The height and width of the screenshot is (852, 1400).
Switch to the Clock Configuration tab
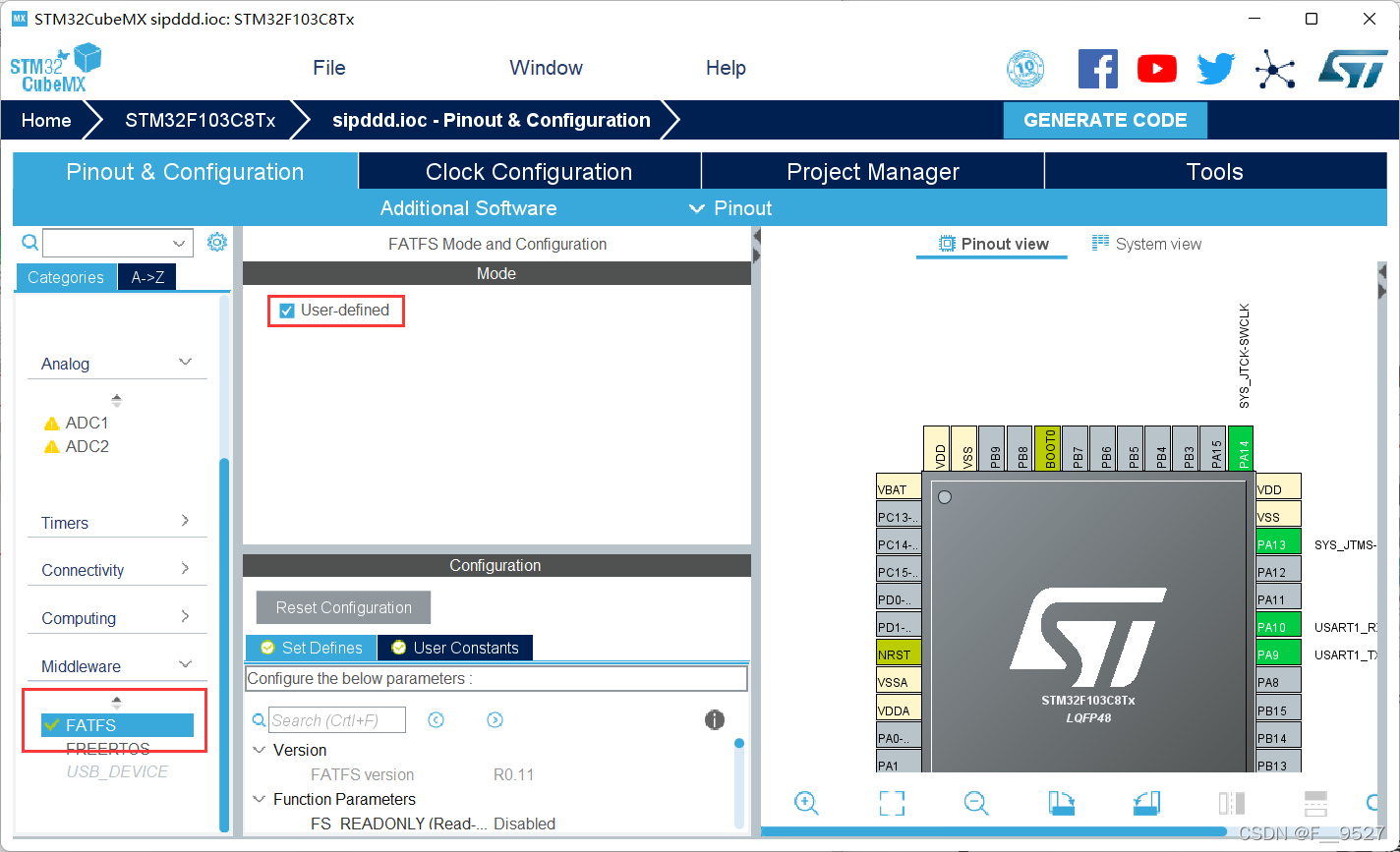529,172
